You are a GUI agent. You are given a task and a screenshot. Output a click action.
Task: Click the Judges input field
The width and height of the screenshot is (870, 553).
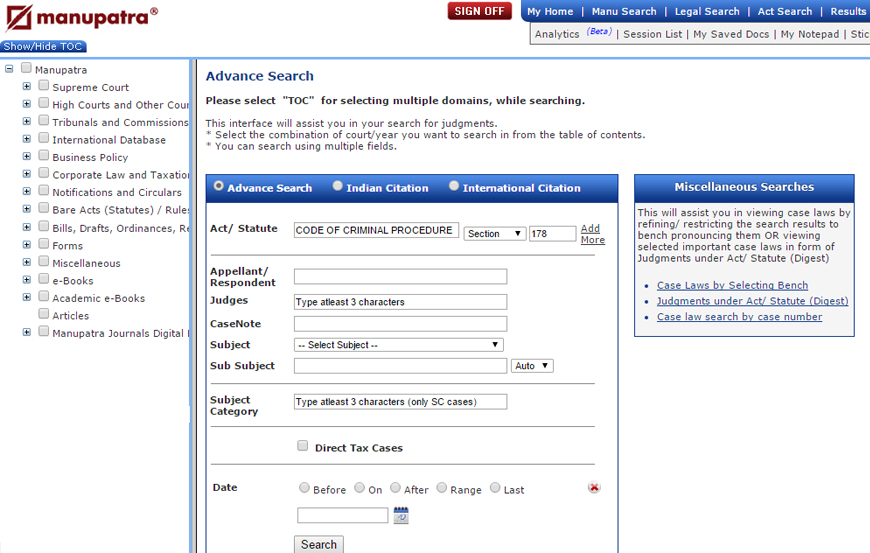(401, 302)
